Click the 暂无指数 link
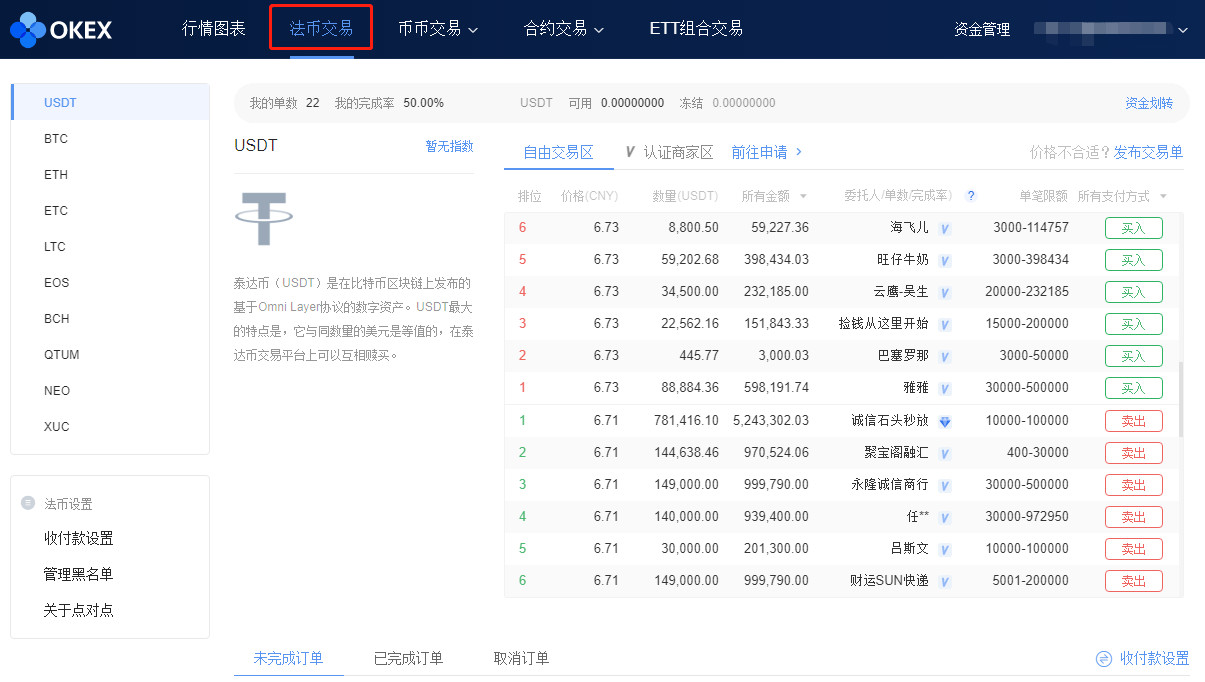Image resolution: width=1205 pixels, height=682 pixels. [449, 146]
